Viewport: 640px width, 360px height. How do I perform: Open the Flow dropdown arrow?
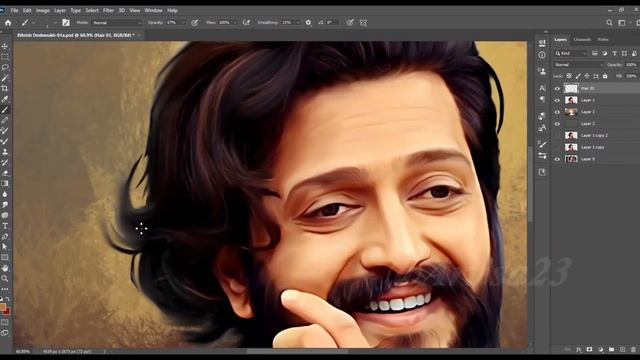click(235, 23)
